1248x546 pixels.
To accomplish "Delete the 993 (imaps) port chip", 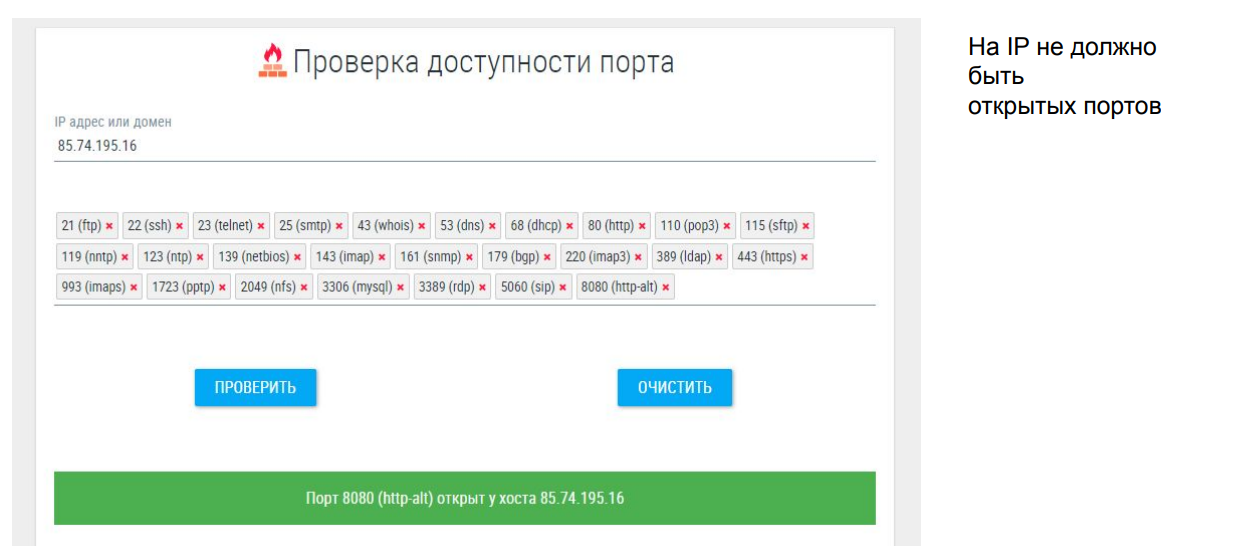I will coord(134,288).
